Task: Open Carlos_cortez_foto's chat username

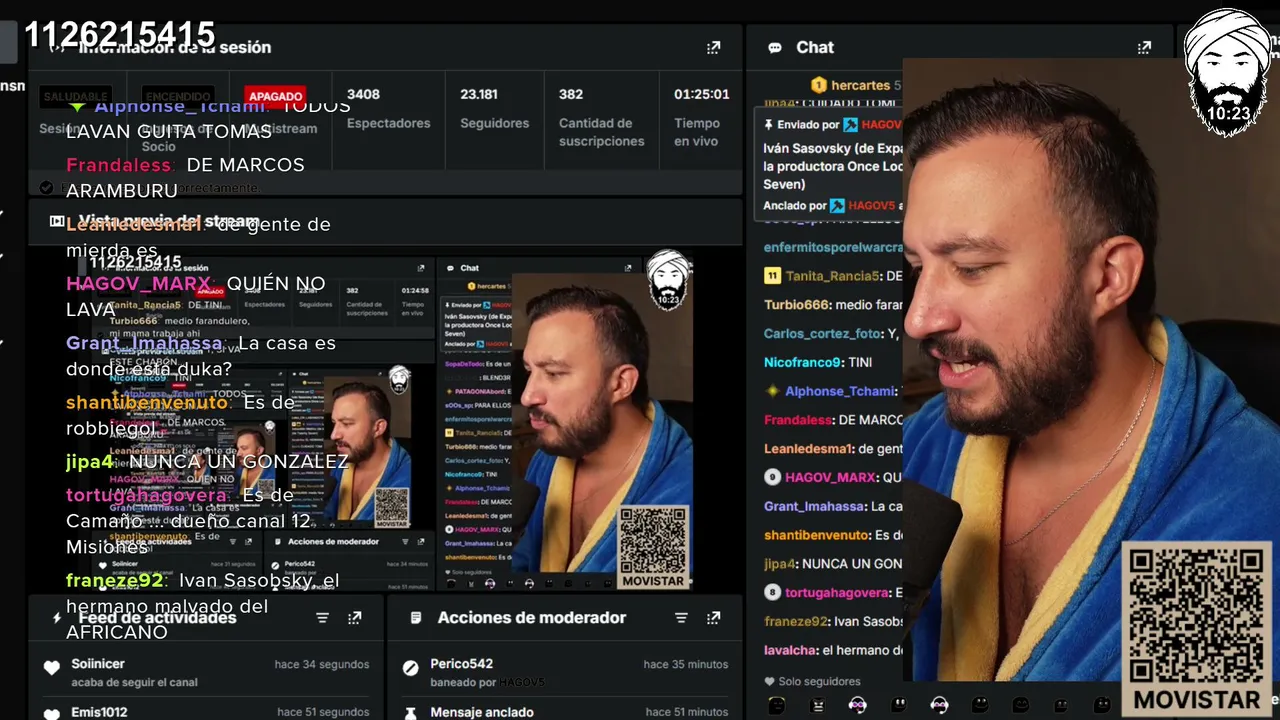Action: pos(823,333)
